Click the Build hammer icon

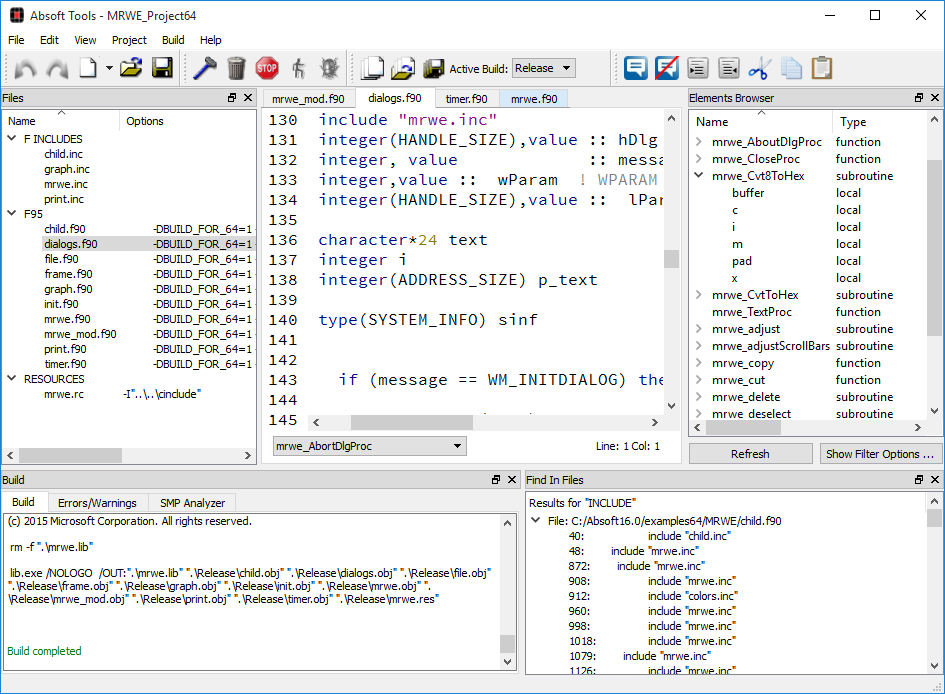pos(205,68)
